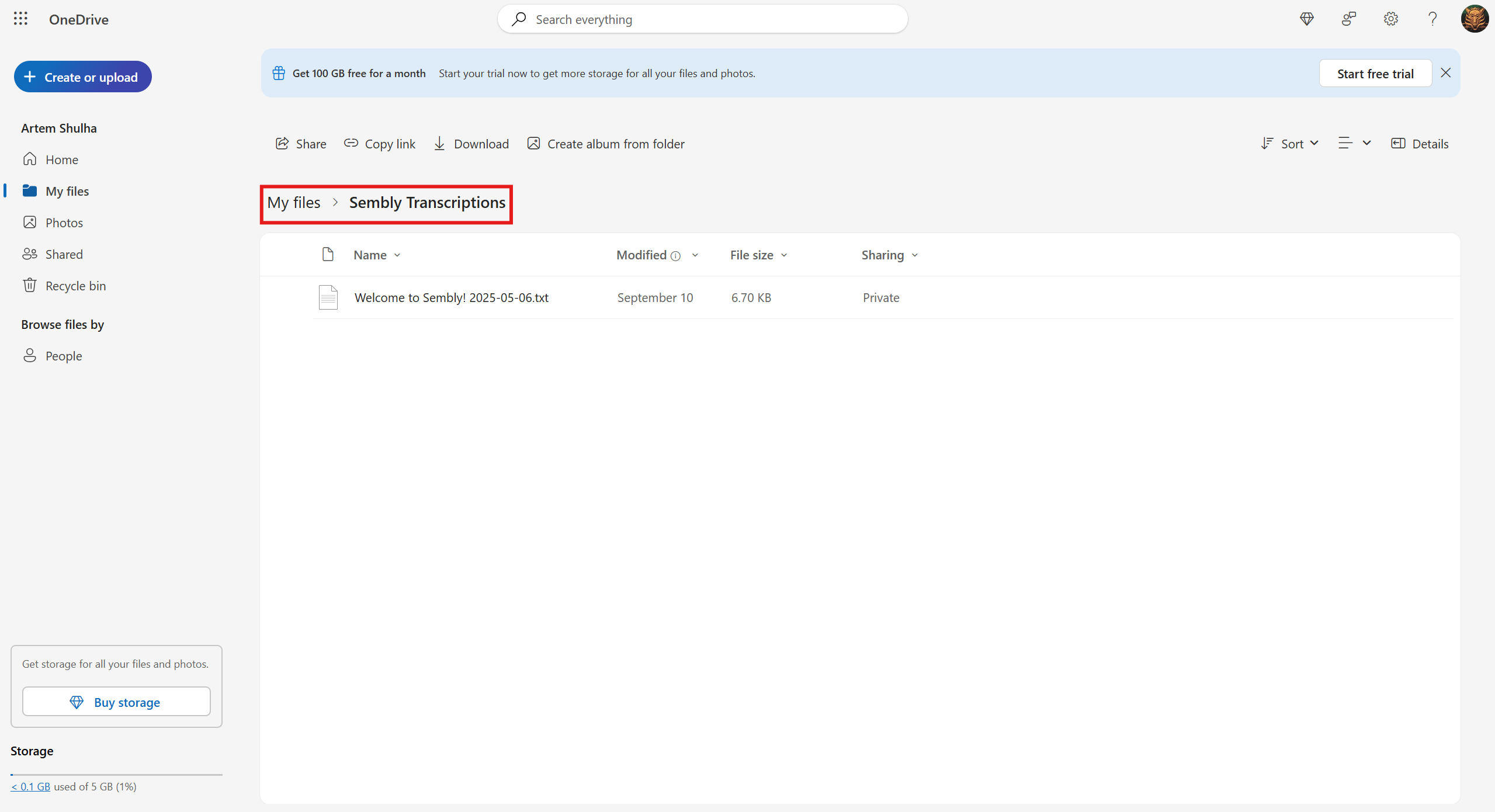Image resolution: width=1495 pixels, height=812 pixels.
Task: Expand the Name column sort menu
Action: [x=377, y=255]
